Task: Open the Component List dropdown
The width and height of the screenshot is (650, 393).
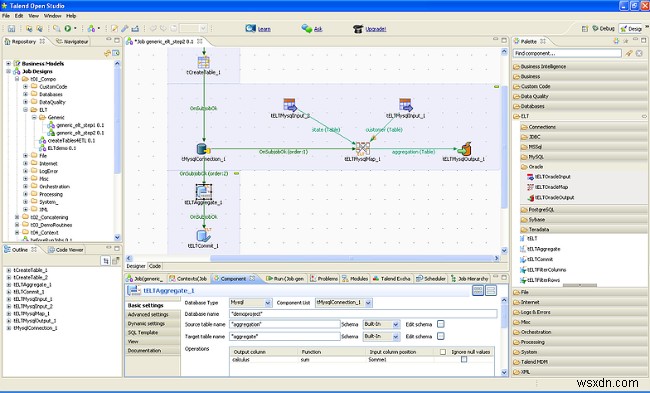Action: (369, 303)
